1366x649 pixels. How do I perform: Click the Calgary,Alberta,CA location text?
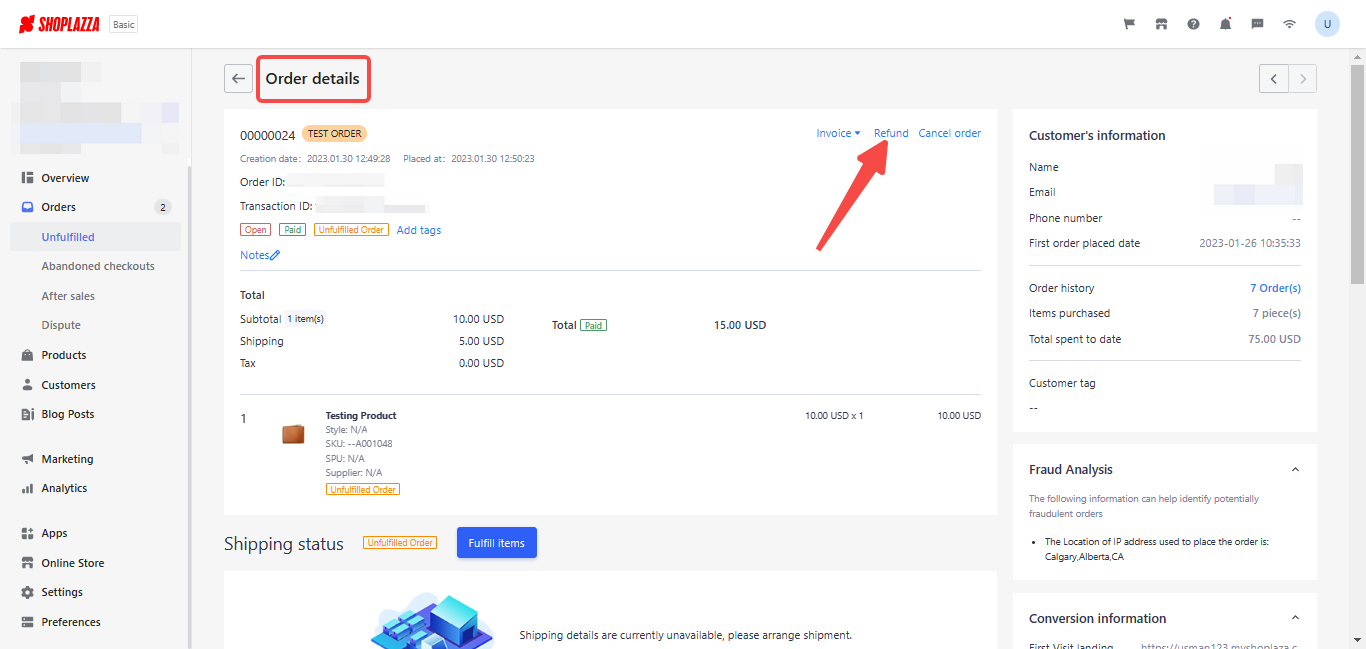[x=1084, y=557]
